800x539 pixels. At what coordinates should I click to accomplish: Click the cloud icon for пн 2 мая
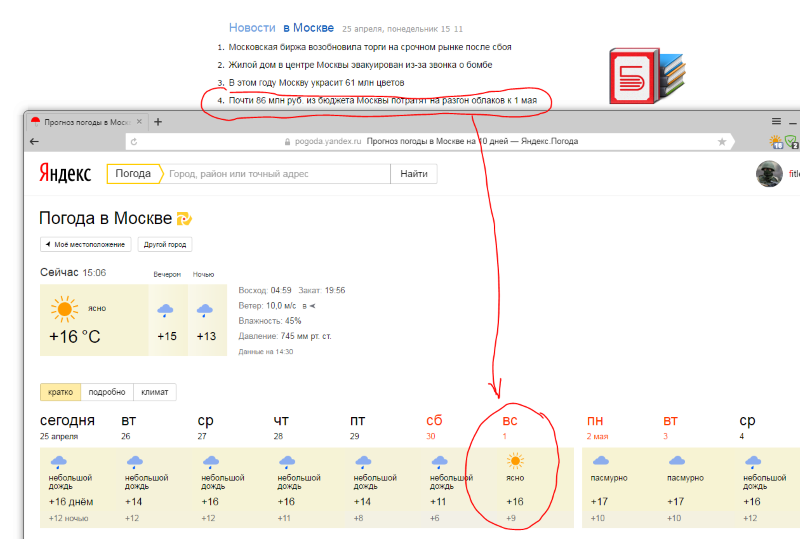601,460
